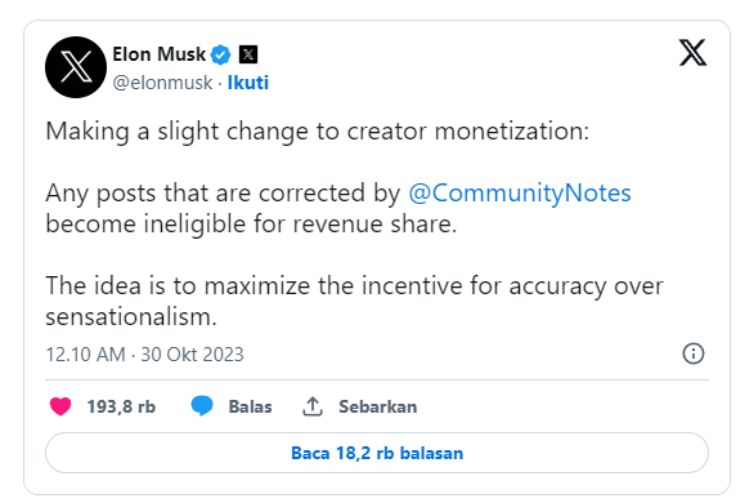The height and width of the screenshot is (500, 750).
Task: Click the blue verified checkmark badge
Action: point(221,55)
